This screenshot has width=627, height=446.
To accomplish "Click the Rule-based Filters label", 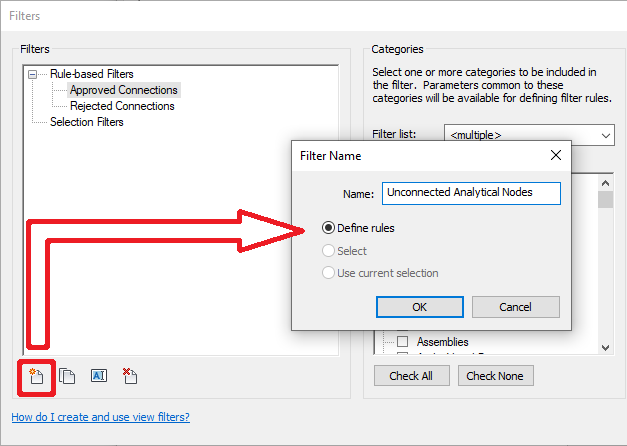I will click(91, 74).
